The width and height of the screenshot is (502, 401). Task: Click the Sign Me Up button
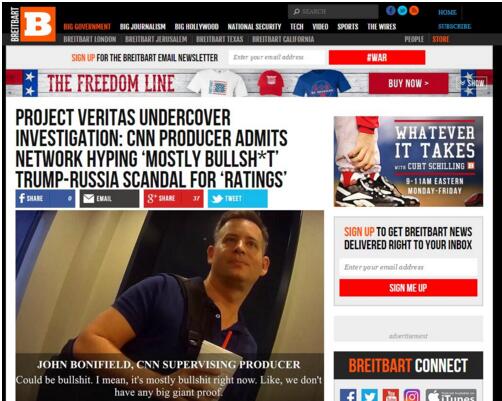point(408,288)
